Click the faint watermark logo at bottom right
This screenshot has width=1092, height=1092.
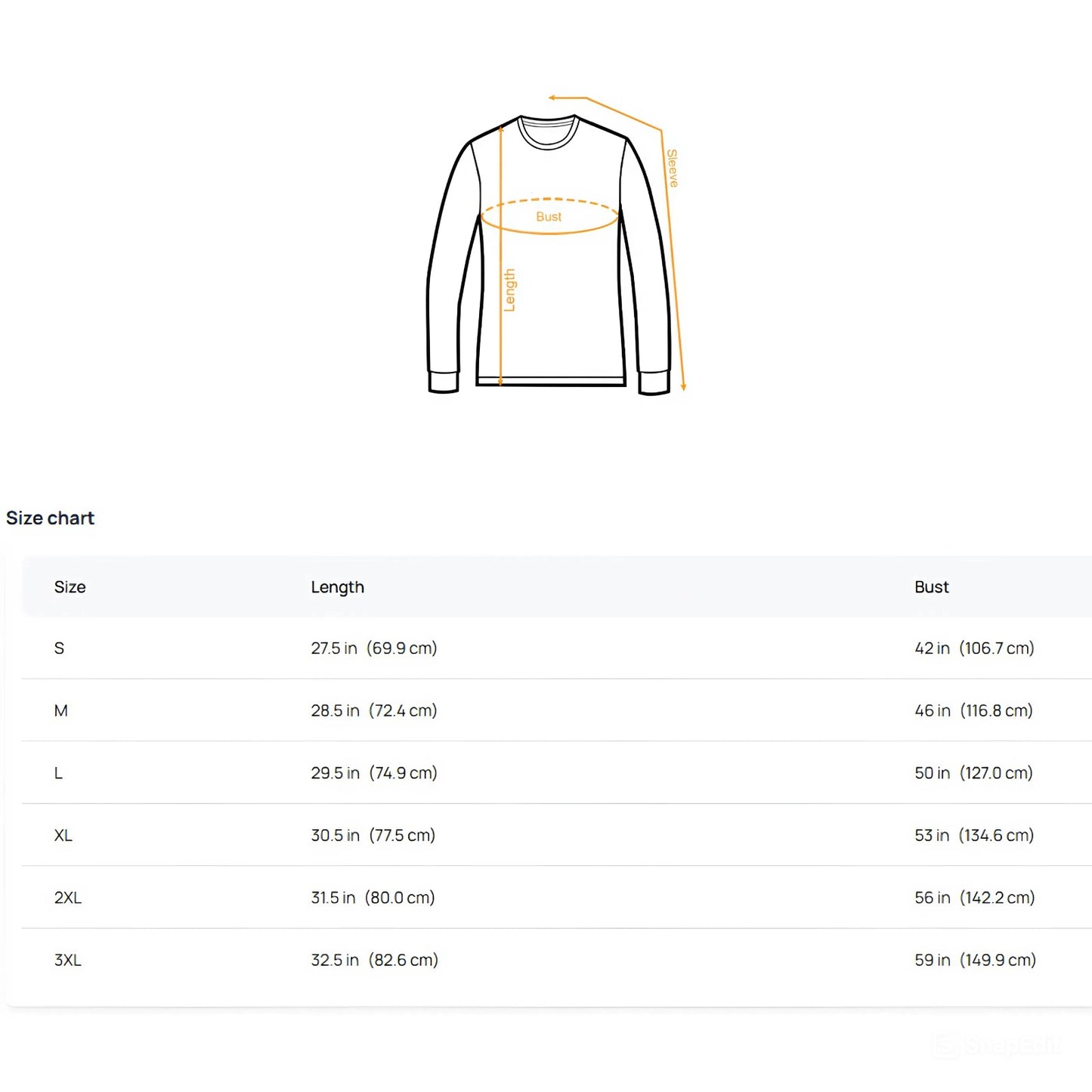pyautogui.click(x=995, y=1046)
